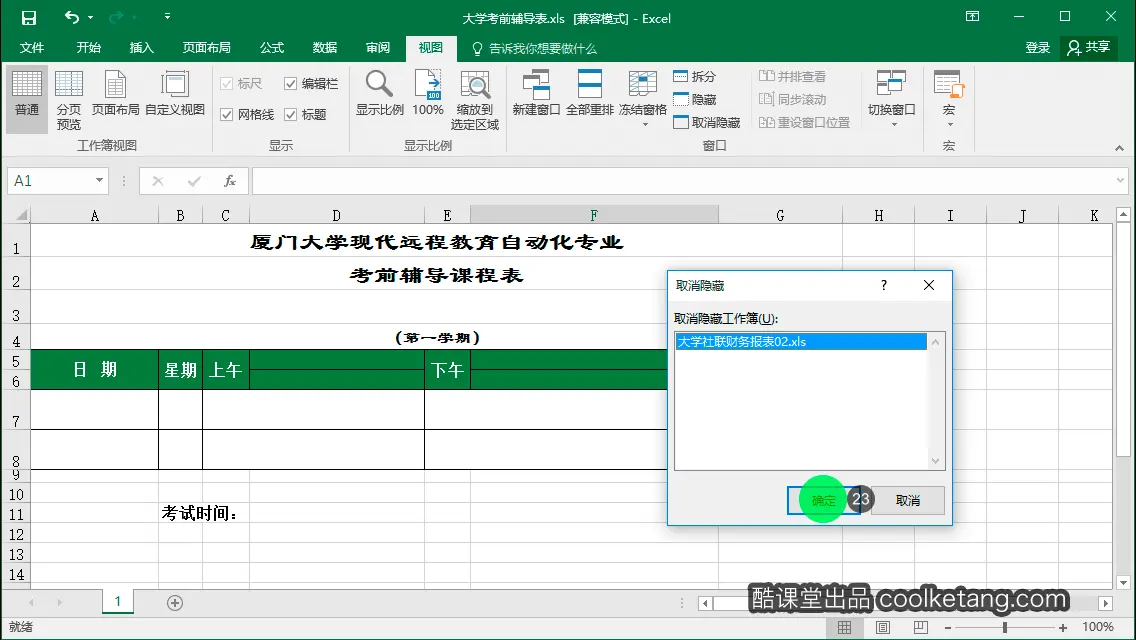Screen dimensions: 1136x640
Task: Select 大学社联财务报表02.xls in the Unhide list
Action: point(801,341)
